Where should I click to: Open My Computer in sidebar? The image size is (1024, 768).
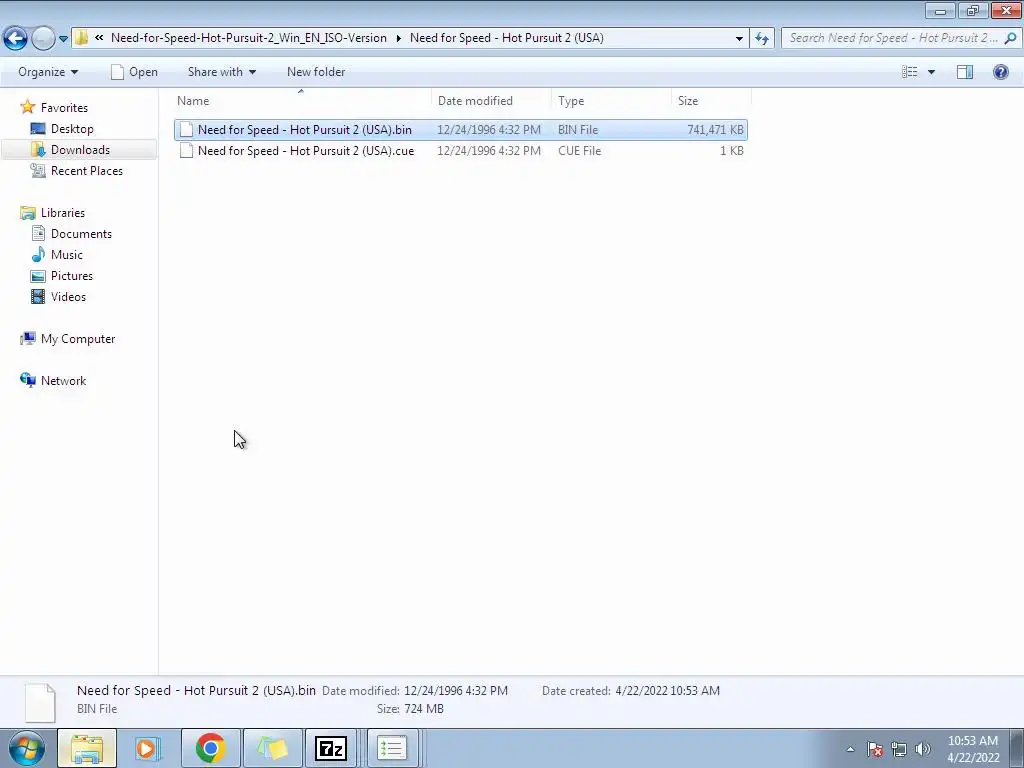point(78,339)
